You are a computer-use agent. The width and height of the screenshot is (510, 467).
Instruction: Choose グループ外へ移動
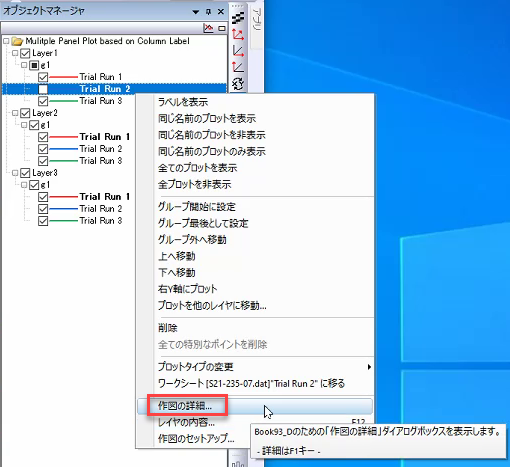coord(255,240)
